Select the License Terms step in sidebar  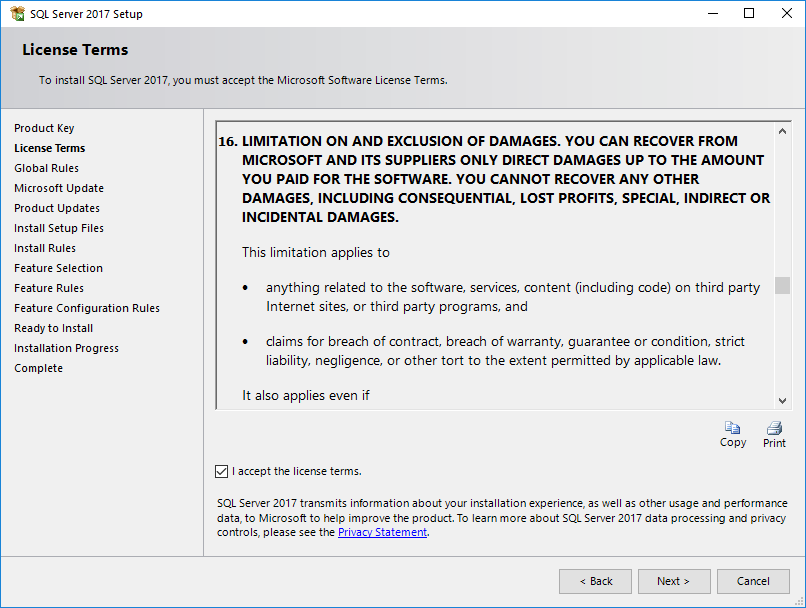49,148
